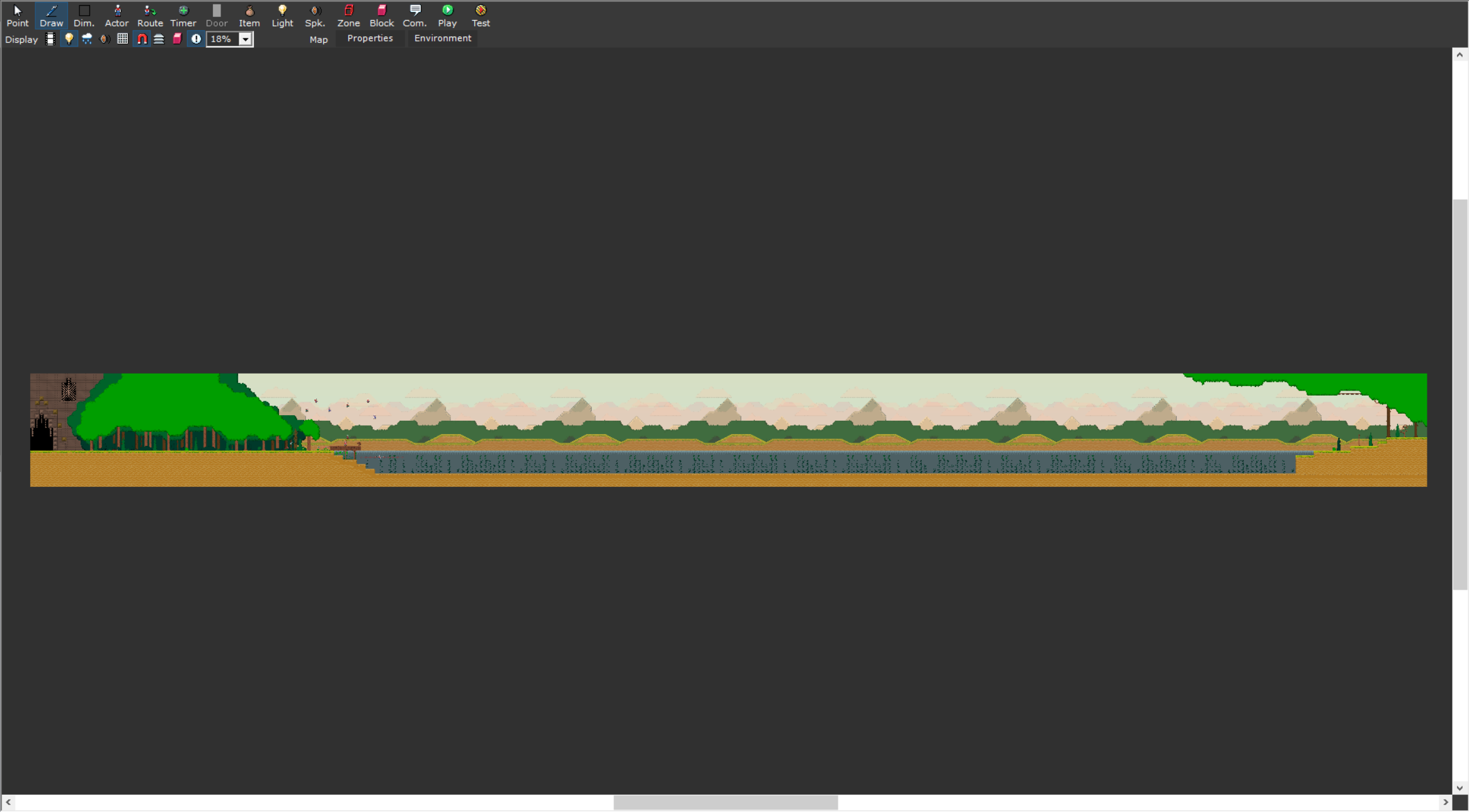Viewport: 1469px width, 812px height.
Task: Toggle grid display
Action: [123, 39]
